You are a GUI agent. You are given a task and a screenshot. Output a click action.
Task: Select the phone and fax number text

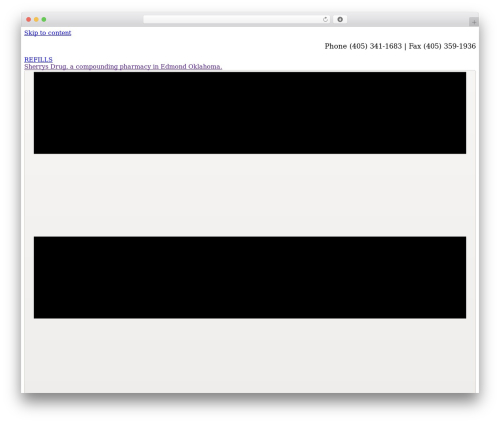pos(400,46)
